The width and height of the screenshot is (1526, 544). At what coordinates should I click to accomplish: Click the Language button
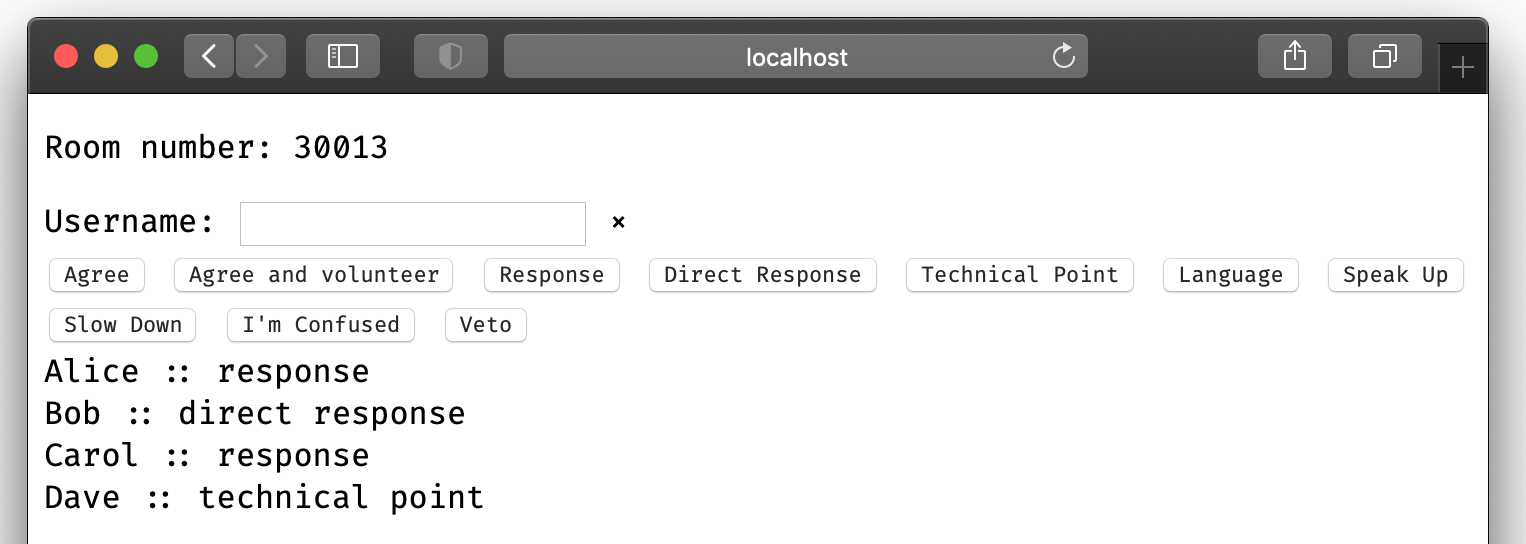click(1230, 275)
